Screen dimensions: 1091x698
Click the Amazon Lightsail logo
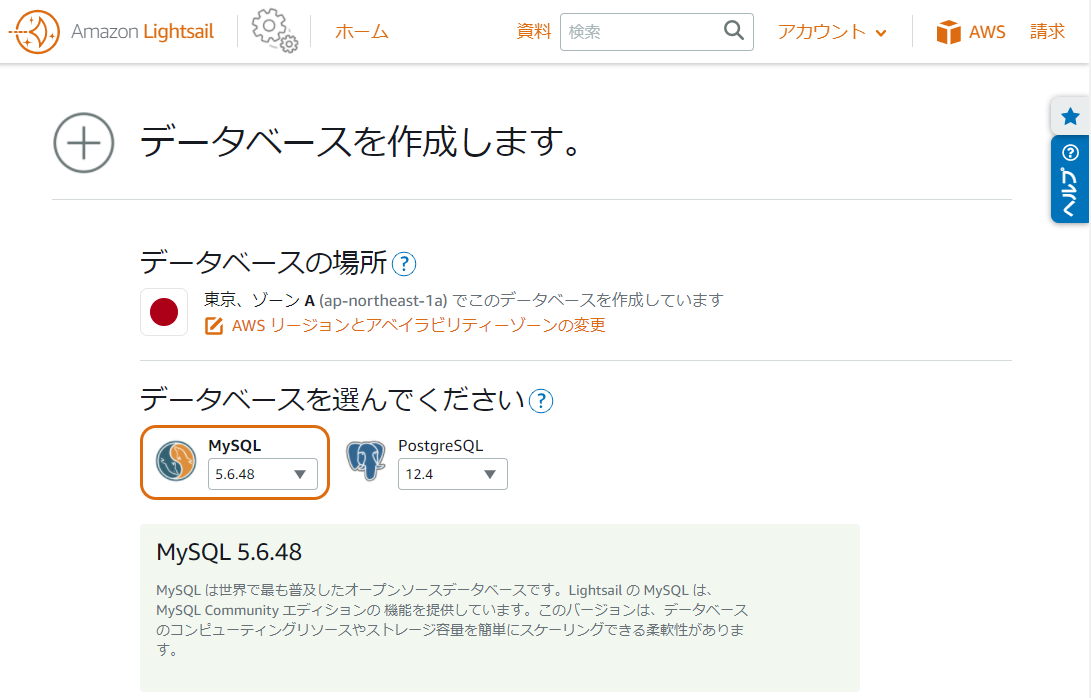point(111,32)
